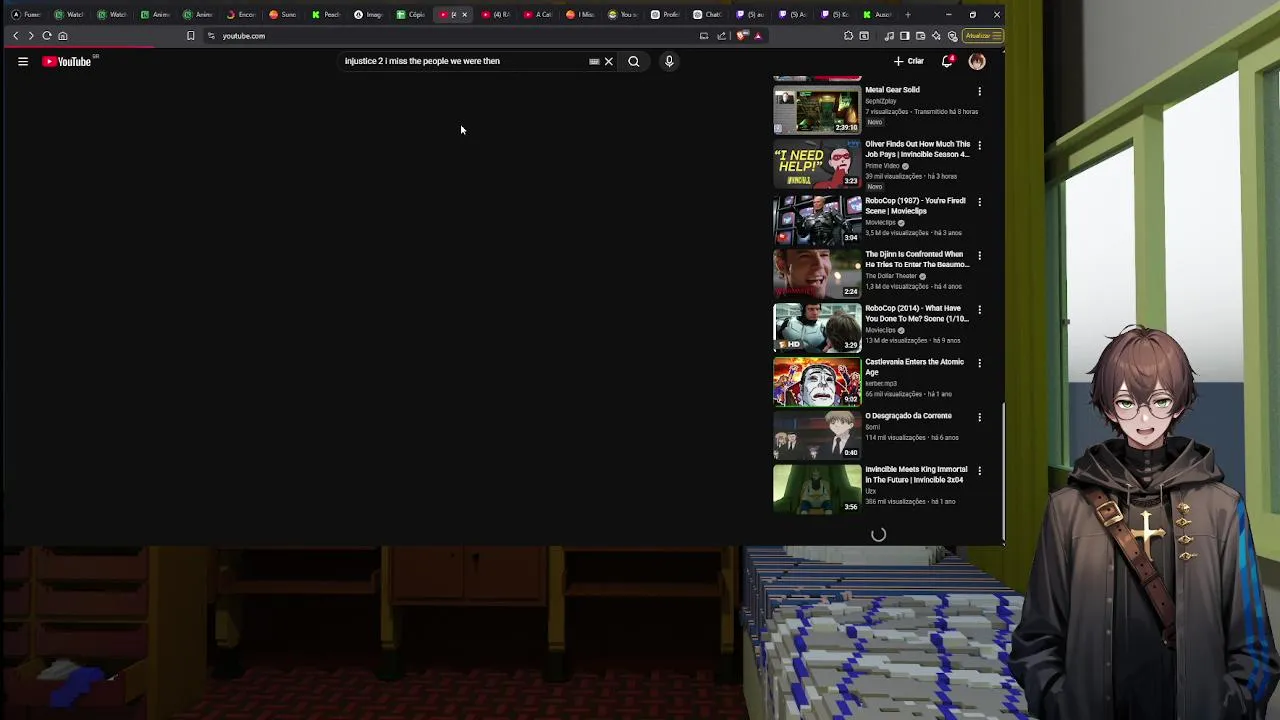Open Metal Gear Solid stream thumbnail
Viewport: 1280px width, 720px height.
click(817, 108)
